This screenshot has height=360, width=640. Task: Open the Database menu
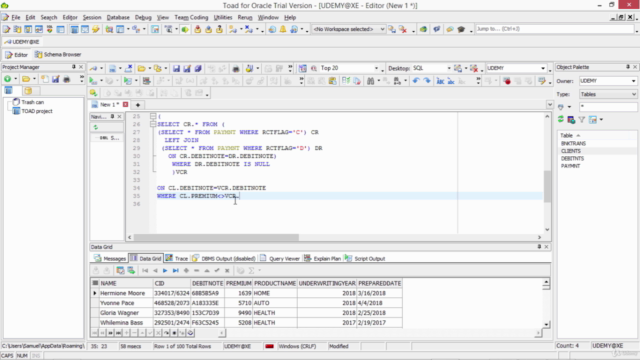[x=118, y=18]
